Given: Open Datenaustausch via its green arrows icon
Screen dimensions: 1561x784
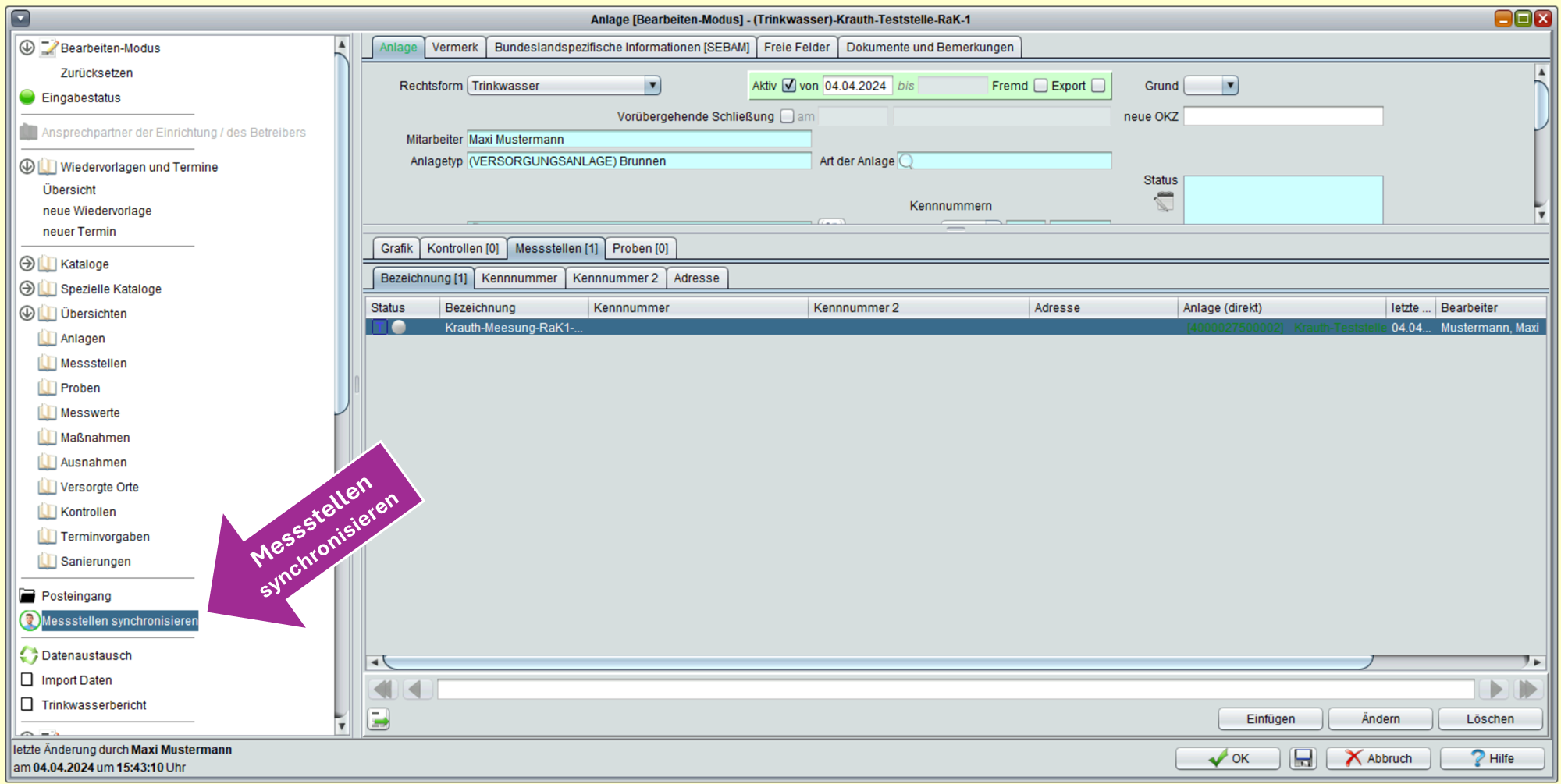Looking at the screenshot, I should 29,655.
